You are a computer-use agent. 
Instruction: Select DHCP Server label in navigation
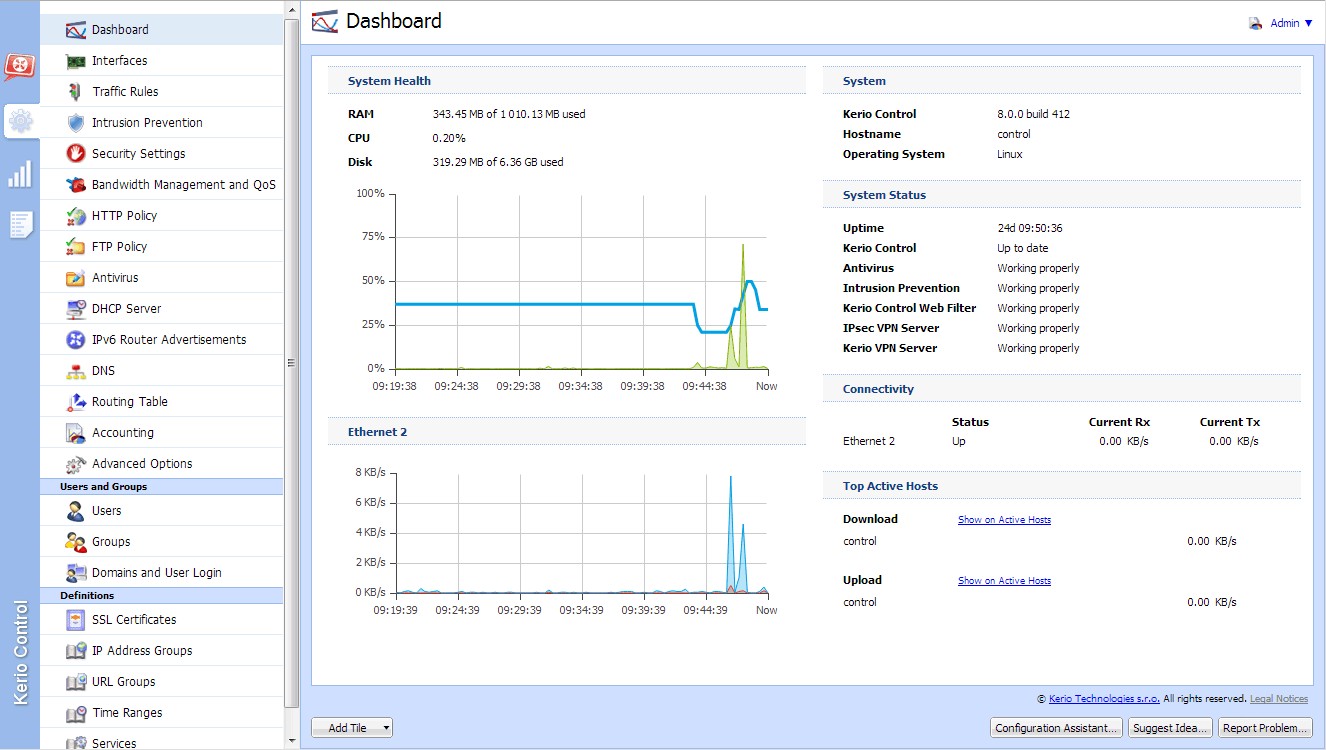pyautogui.click(x=126, y=309)
